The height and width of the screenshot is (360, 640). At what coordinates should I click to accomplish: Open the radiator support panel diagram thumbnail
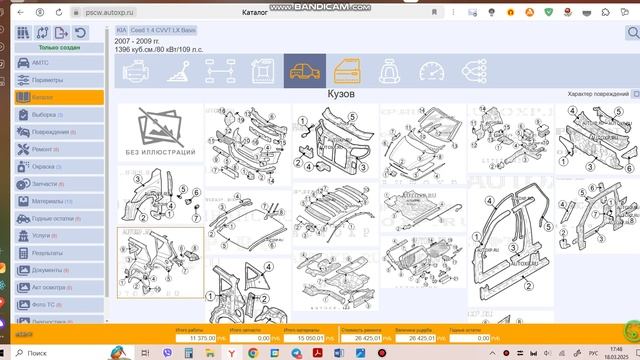[336, 141]
